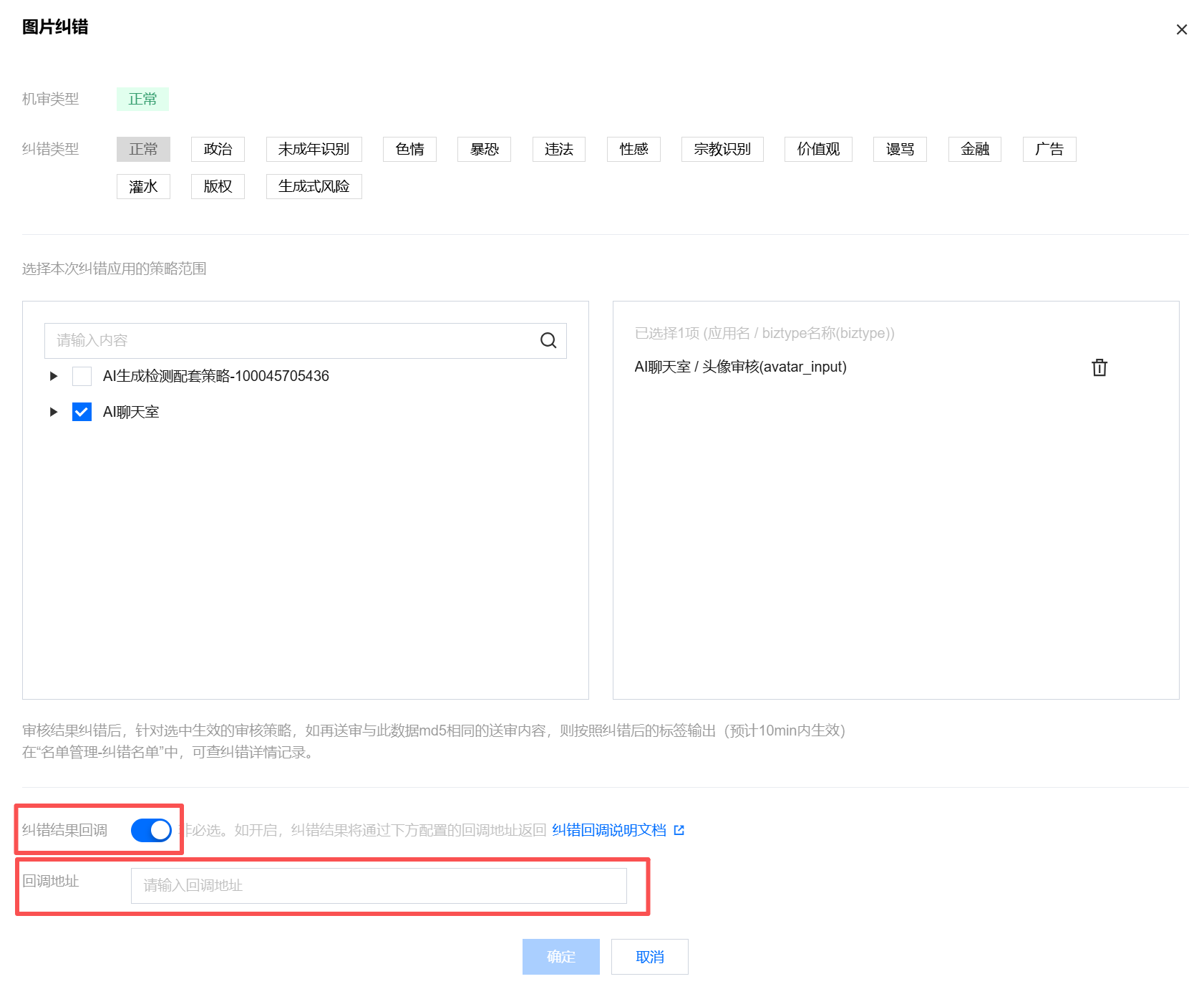Click the AI聊天室 tree label
The image size is (1204, 984).
click(x=131, y=412)
